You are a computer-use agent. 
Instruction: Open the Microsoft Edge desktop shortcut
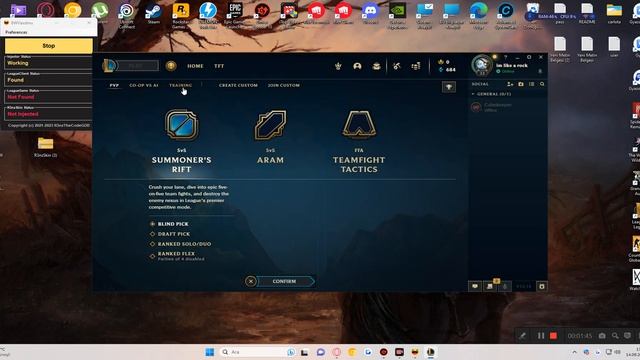point(478,15)
